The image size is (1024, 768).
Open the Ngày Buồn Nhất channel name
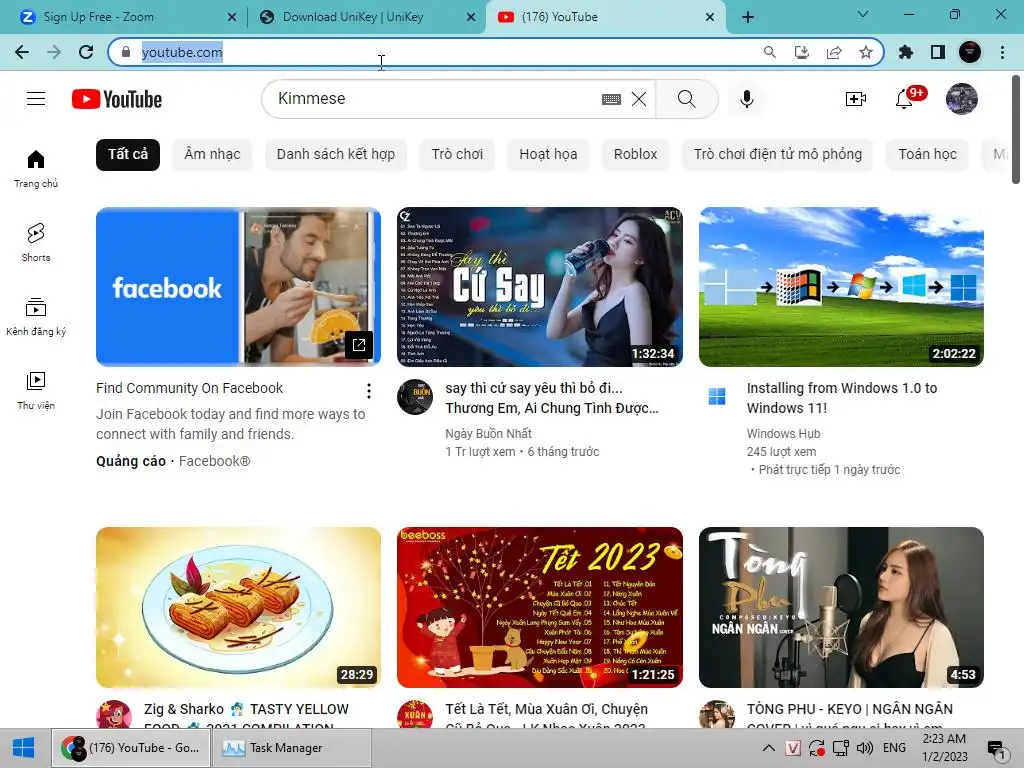tap(488, 434)
